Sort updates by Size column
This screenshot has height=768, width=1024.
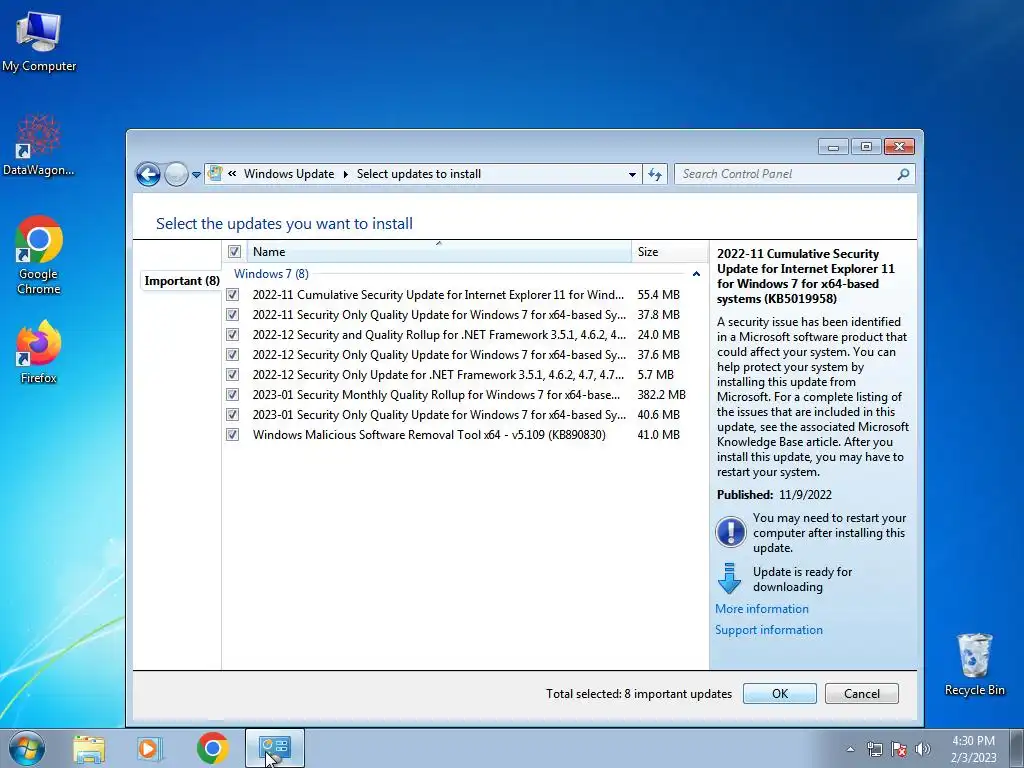[669, 251]
